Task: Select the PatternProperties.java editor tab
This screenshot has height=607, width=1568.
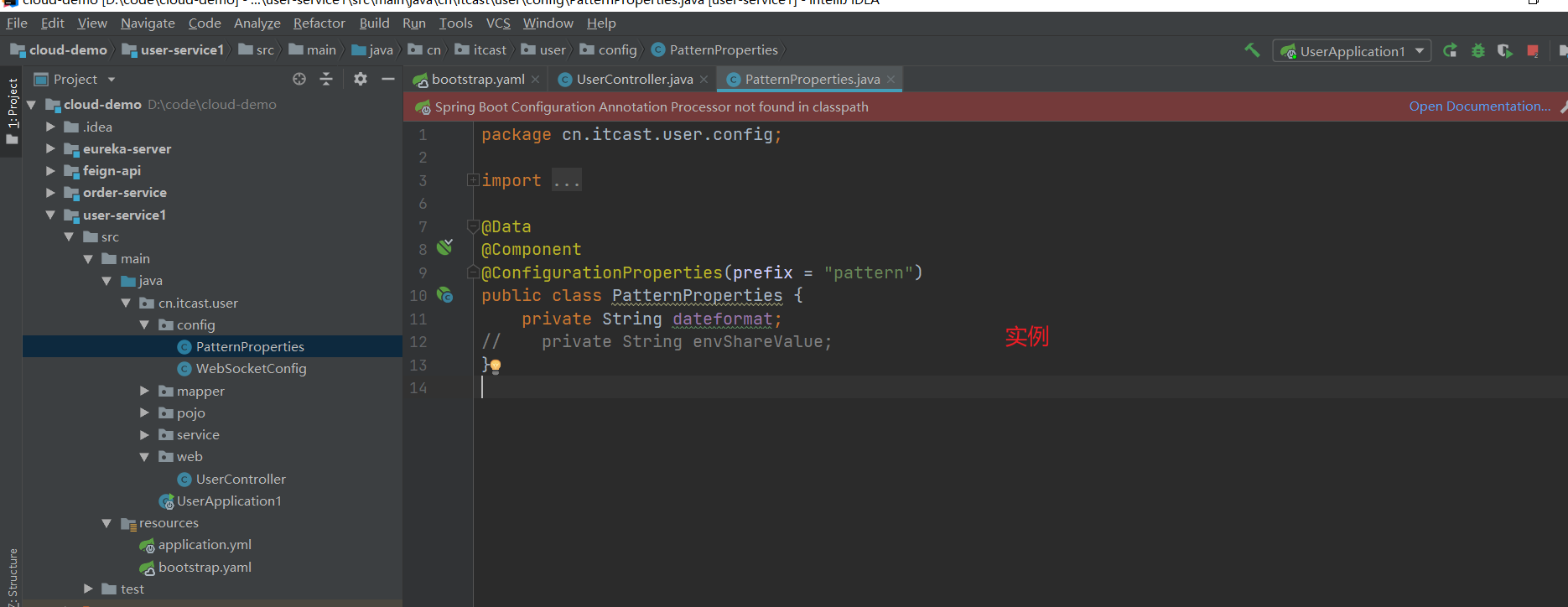Action: point(812,80)
